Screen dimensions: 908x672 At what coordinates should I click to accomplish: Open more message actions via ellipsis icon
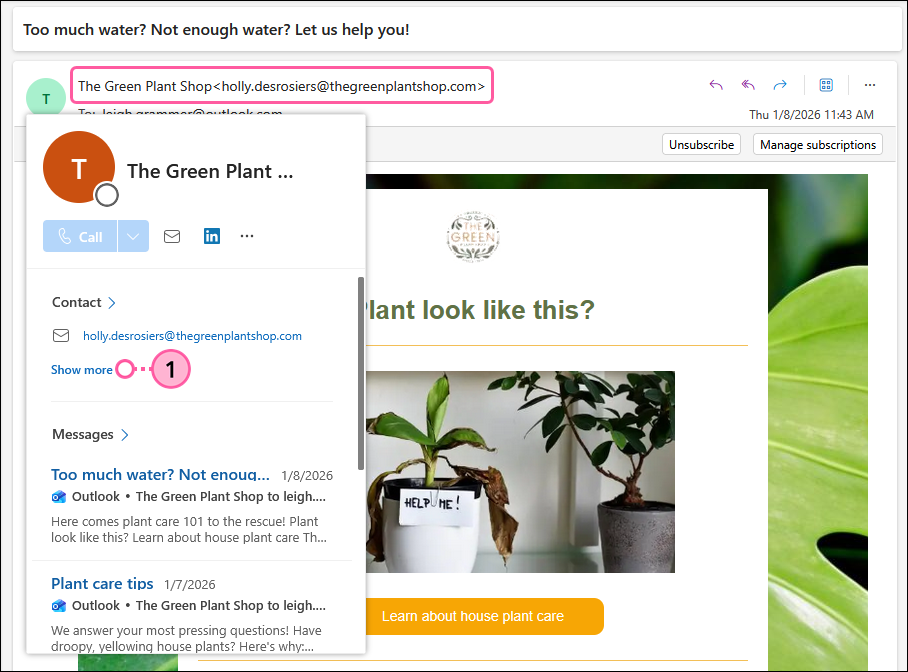tap(869, 84)
